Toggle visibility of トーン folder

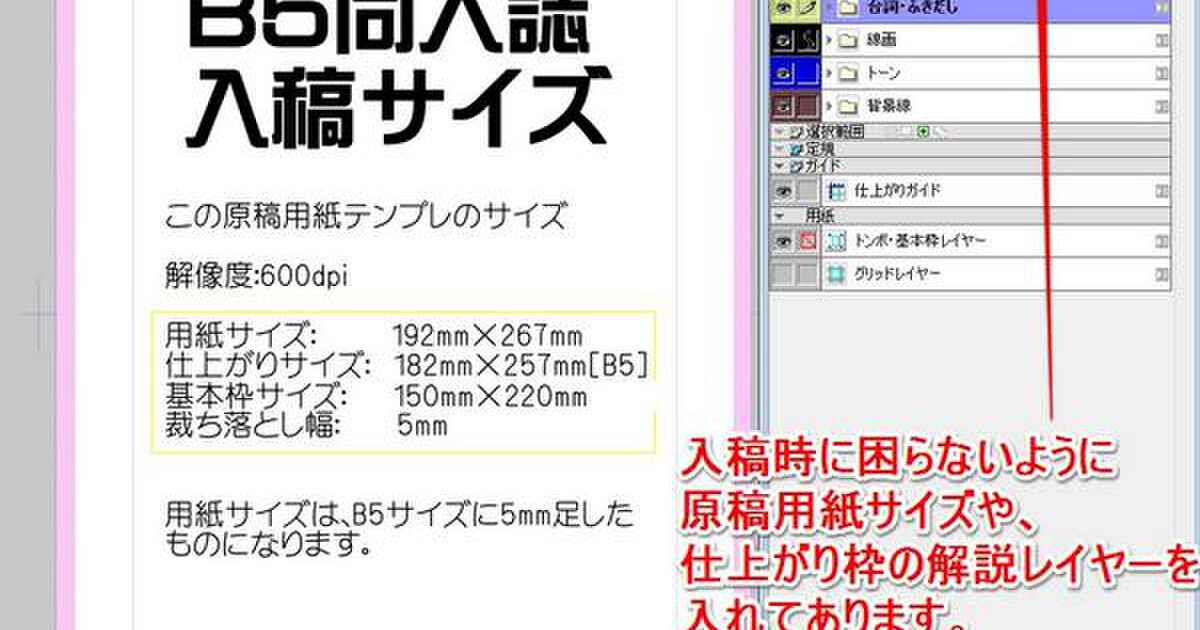[x=784, y=74]
